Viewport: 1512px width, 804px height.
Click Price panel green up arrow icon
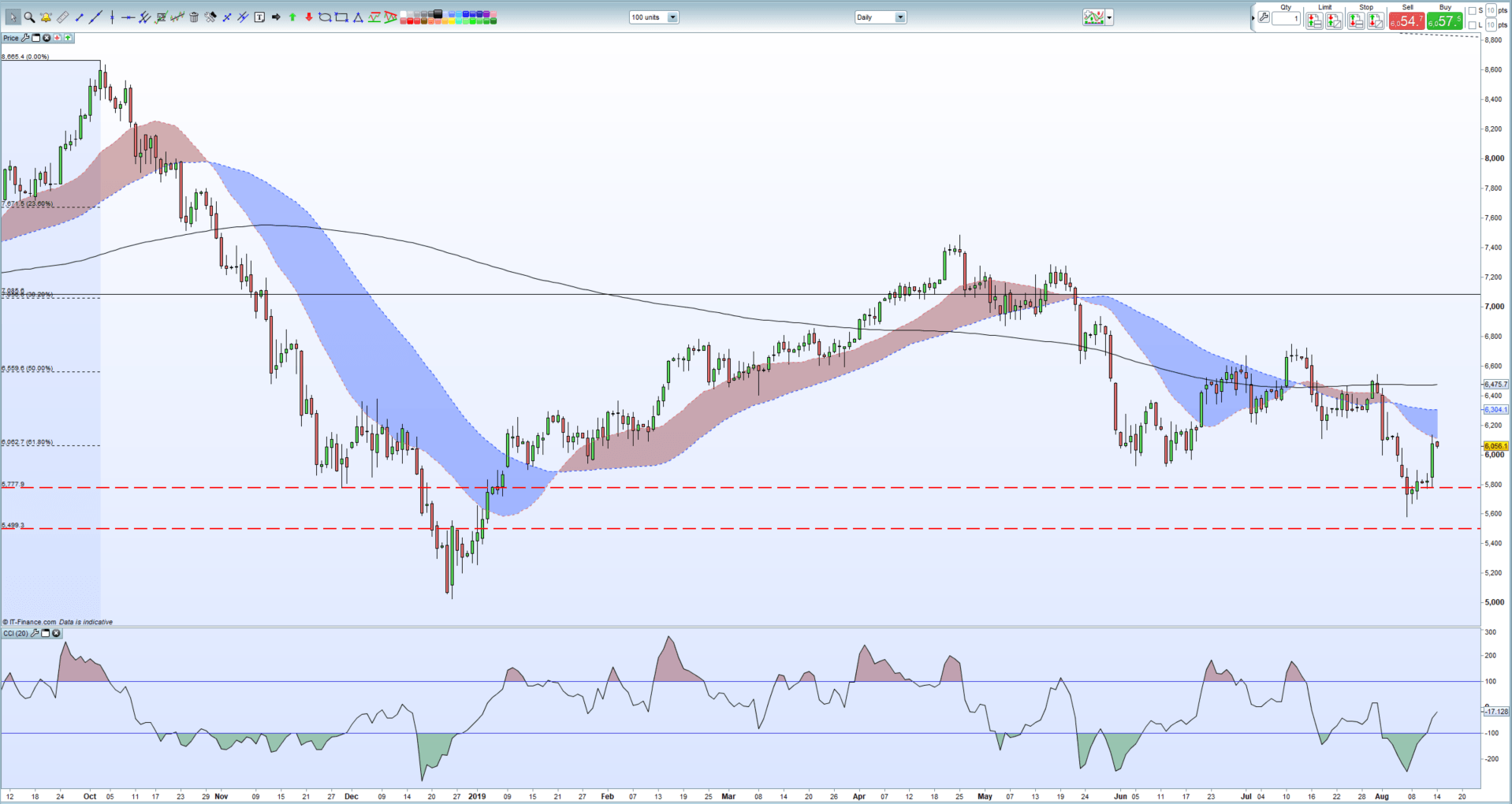(x=69, y=38)
